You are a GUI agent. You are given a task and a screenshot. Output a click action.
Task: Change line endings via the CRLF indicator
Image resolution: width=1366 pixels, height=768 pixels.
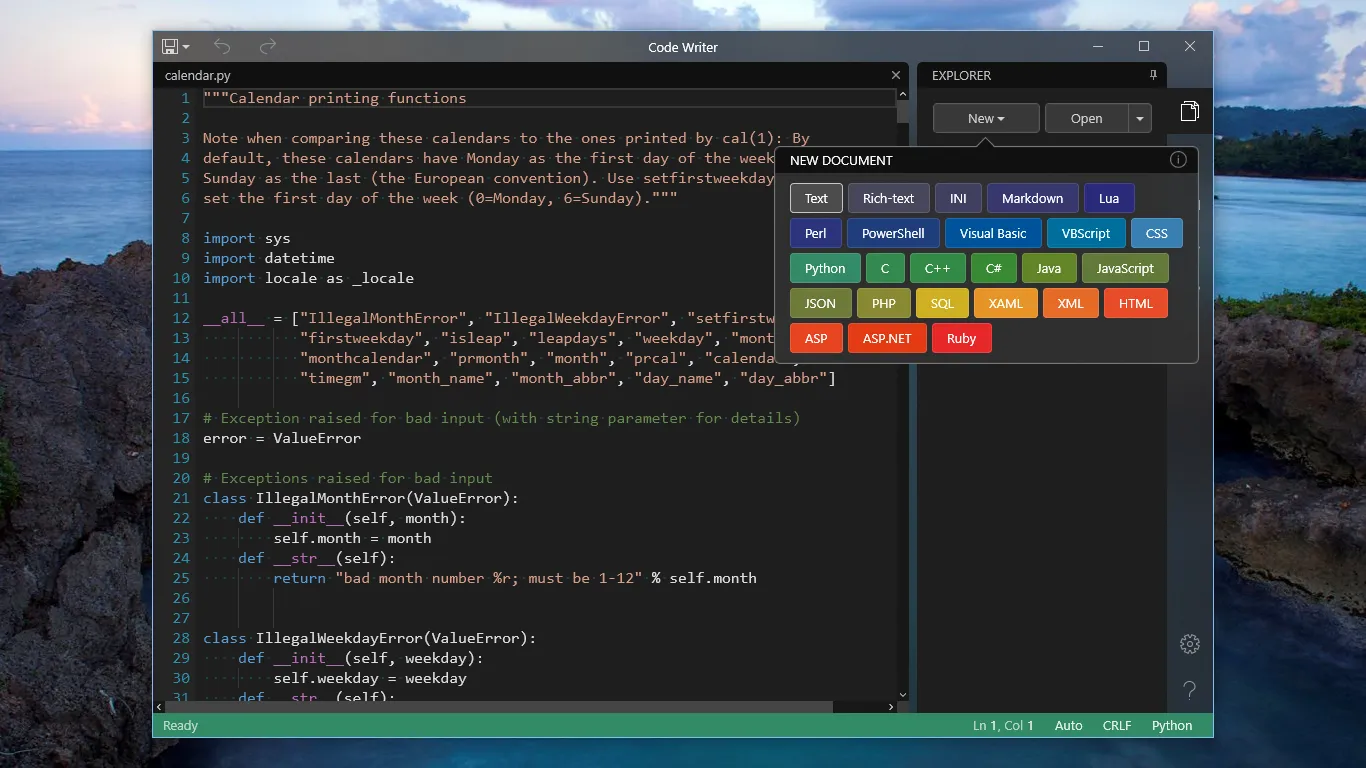[1116, 725]
